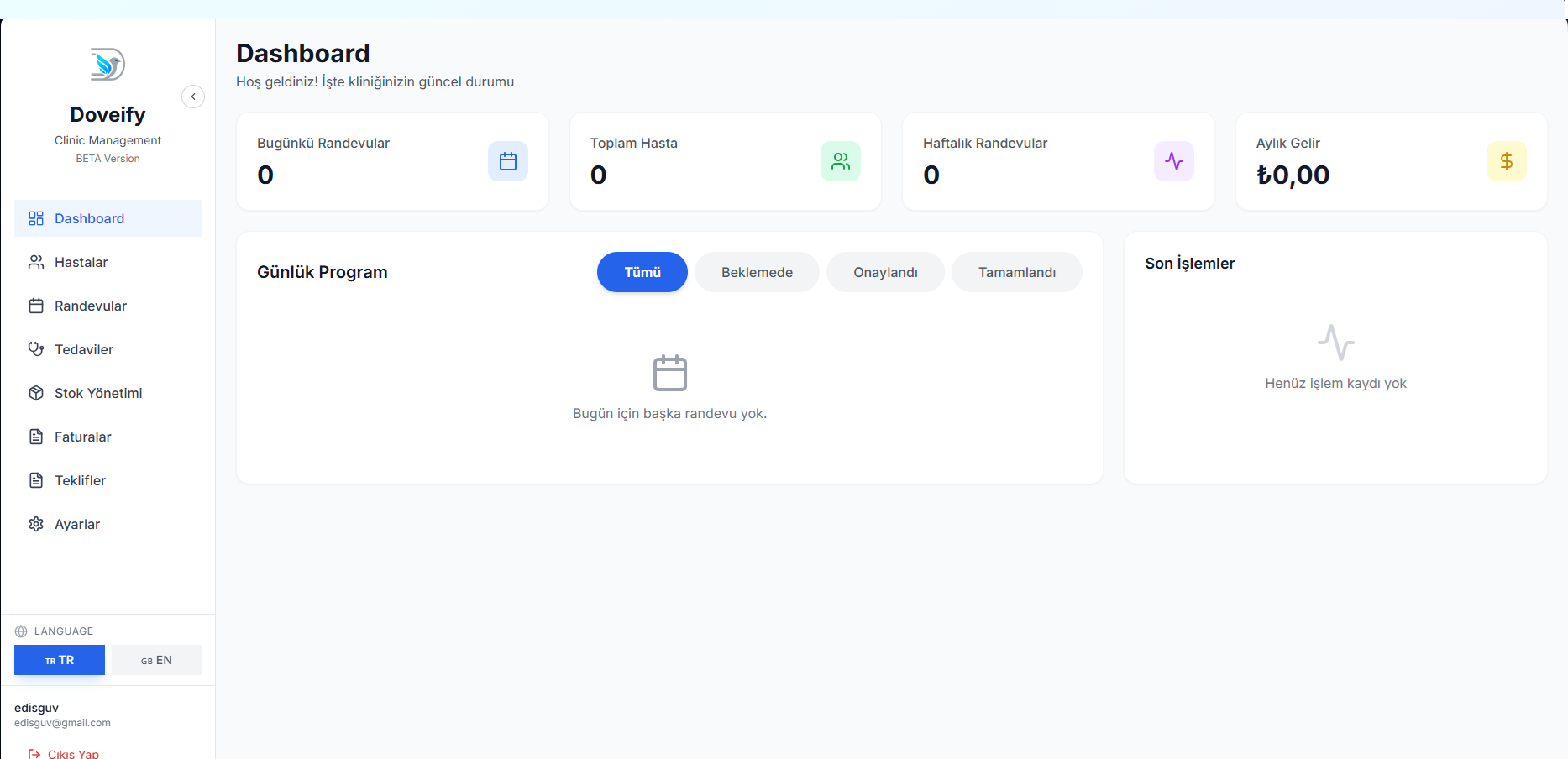This screenshot has height=759, width=1568.
Task: Click the dollar icon on Aylık Gelir card
Action: (1507, 161)
